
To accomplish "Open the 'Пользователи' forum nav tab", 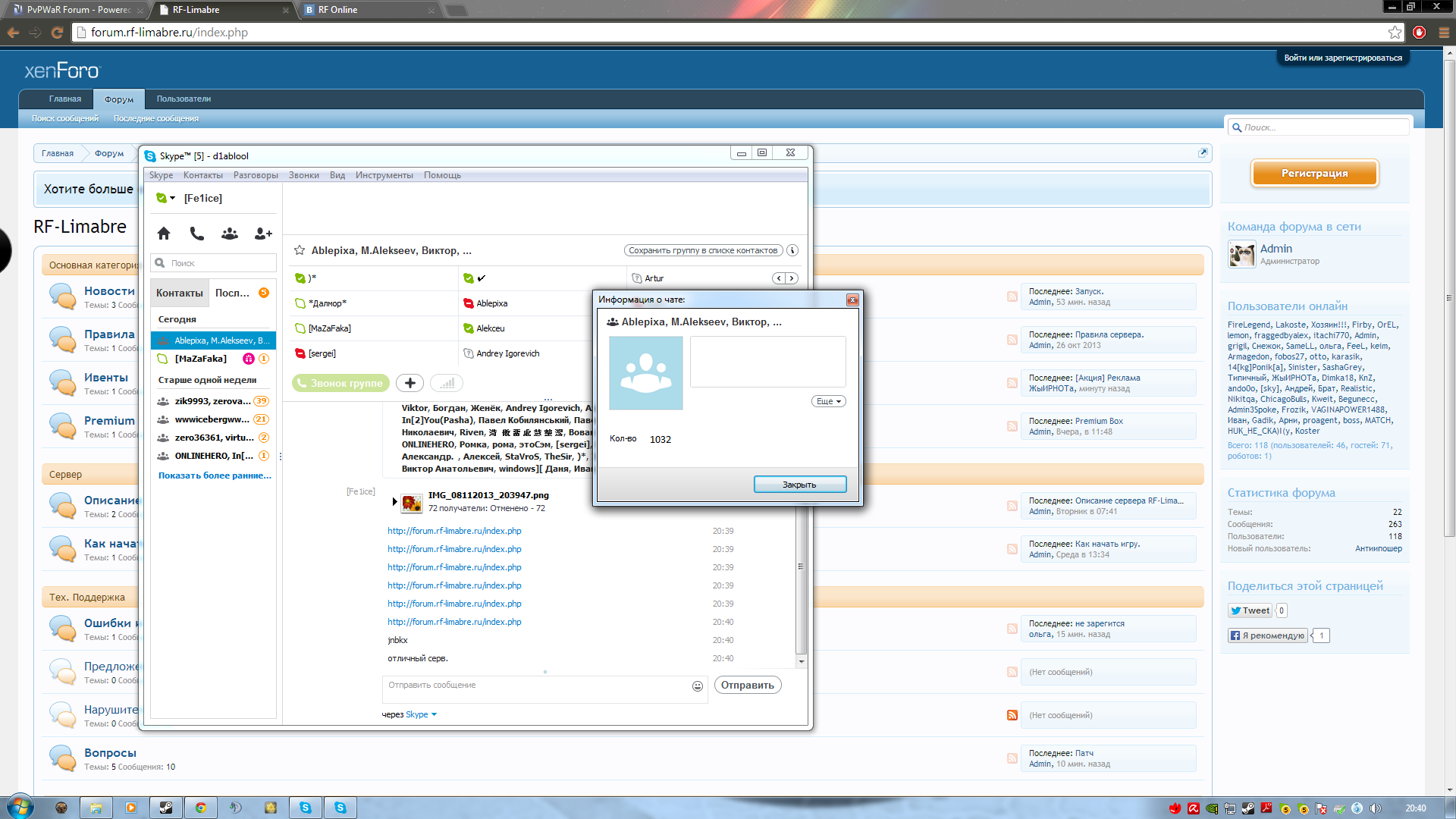I will click(x=184, y=99).
